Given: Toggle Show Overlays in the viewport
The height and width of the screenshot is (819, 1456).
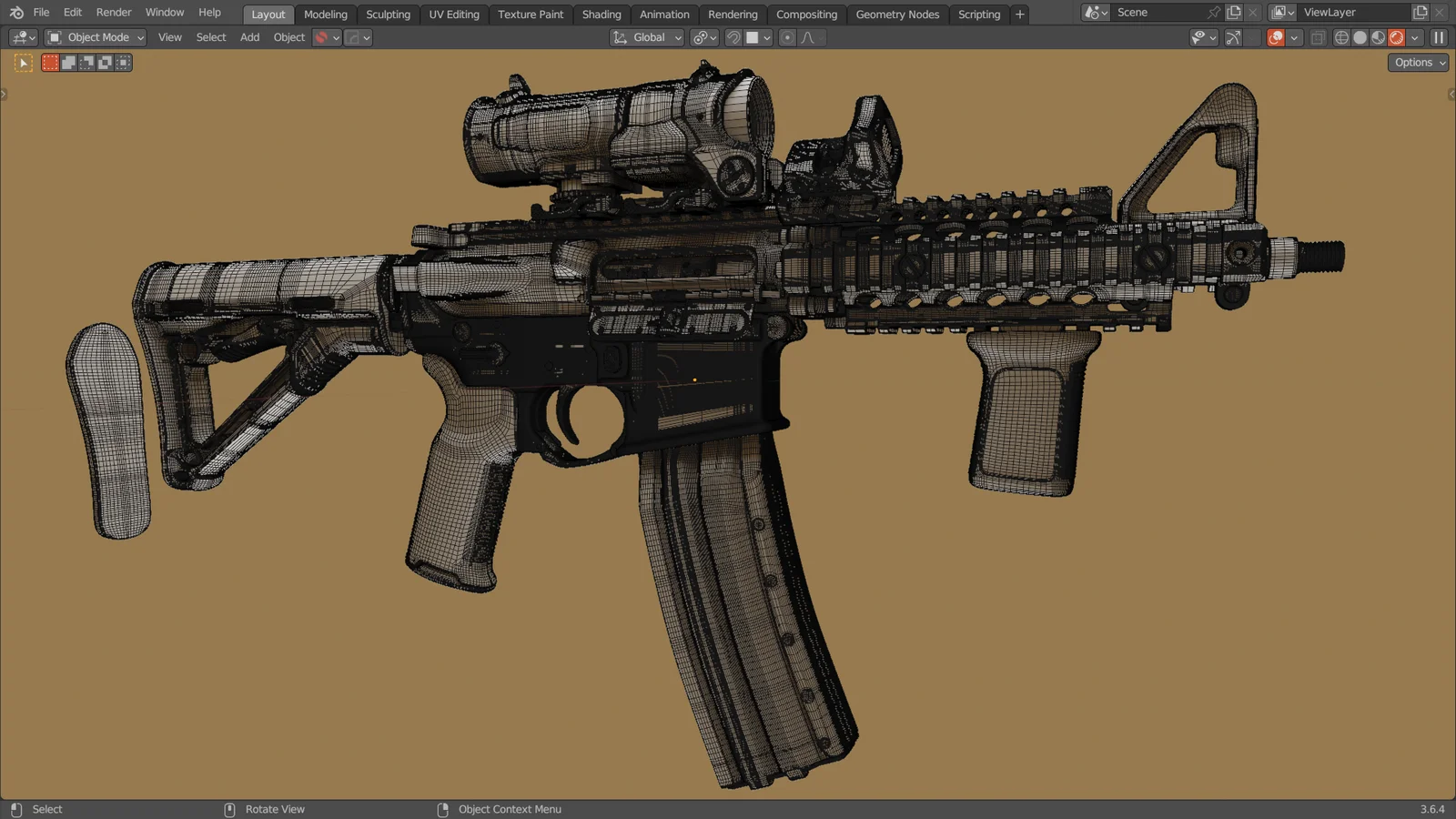Looking at the screenshot, I should pyautogui.click(x=1276, y=37).
